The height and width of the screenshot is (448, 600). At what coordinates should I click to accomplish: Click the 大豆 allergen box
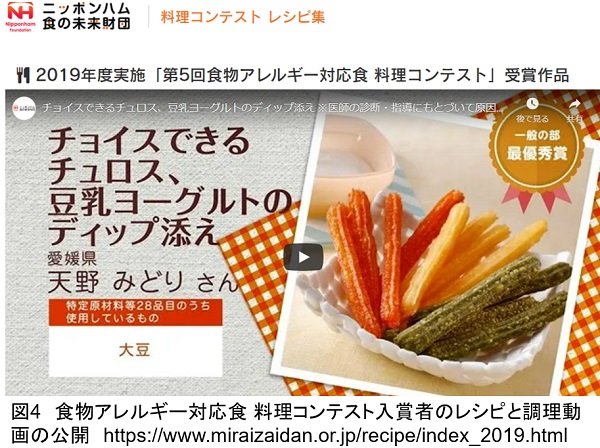(x=135, y=350)
